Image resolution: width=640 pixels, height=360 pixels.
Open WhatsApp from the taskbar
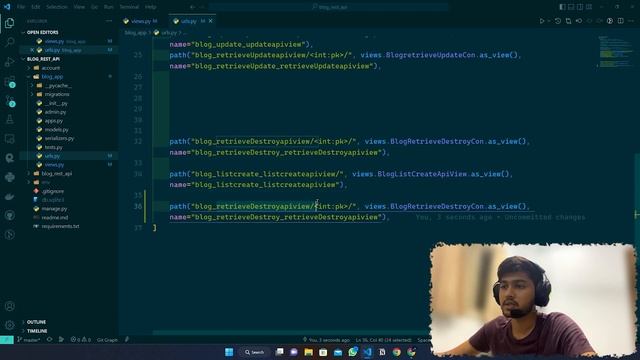point(353,352)
